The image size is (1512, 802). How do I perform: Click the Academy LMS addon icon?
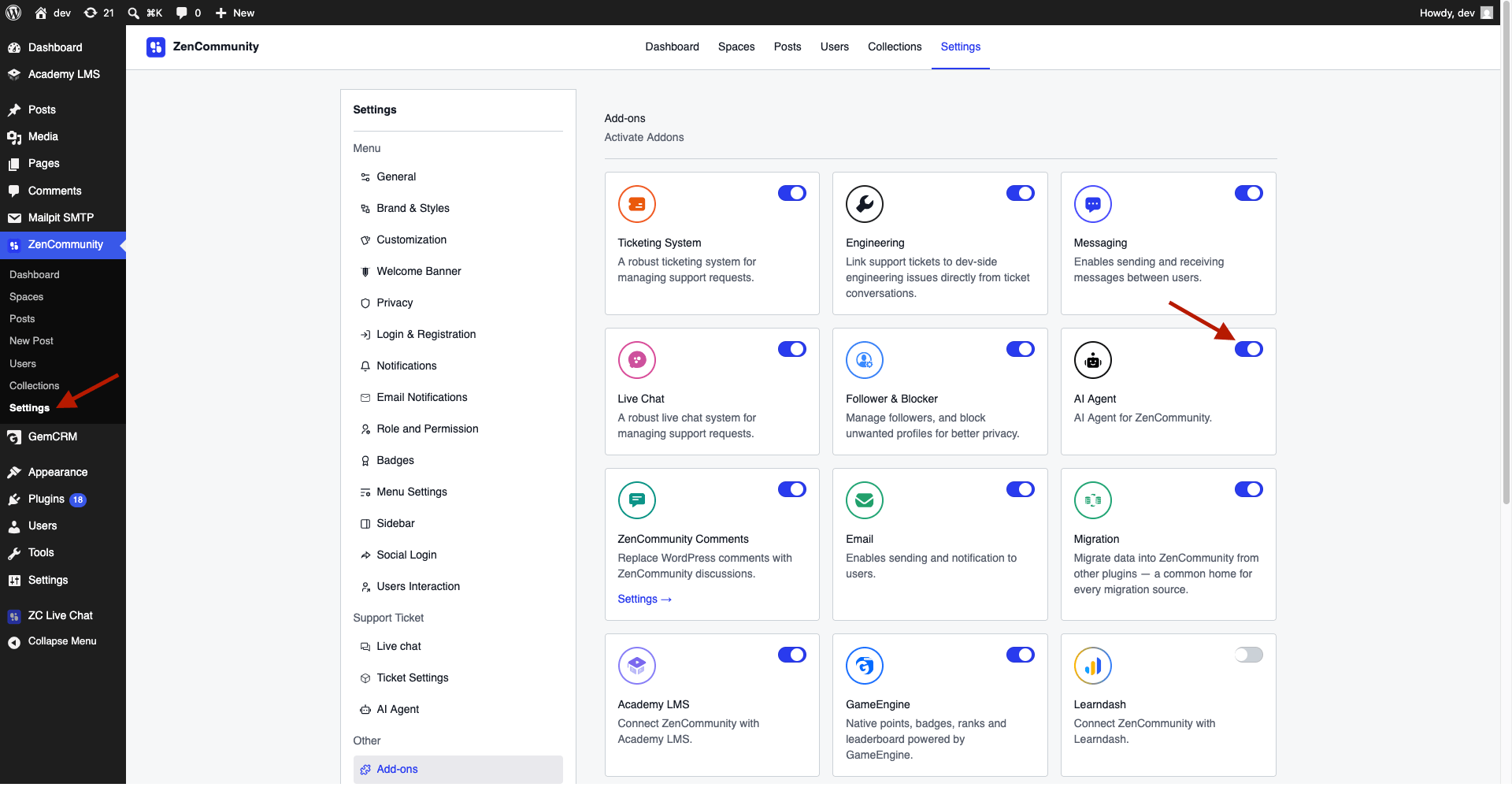pos(637,666)
